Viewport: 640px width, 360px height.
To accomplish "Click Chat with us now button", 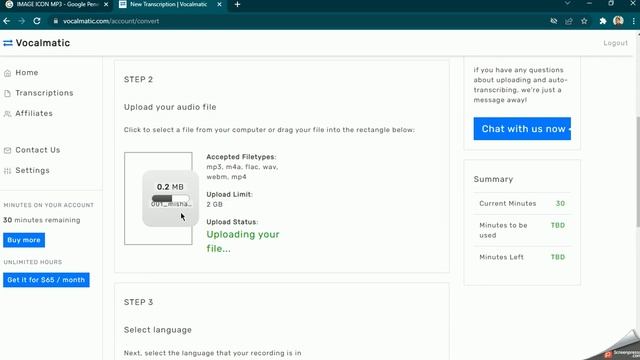I will pos(522,129).
